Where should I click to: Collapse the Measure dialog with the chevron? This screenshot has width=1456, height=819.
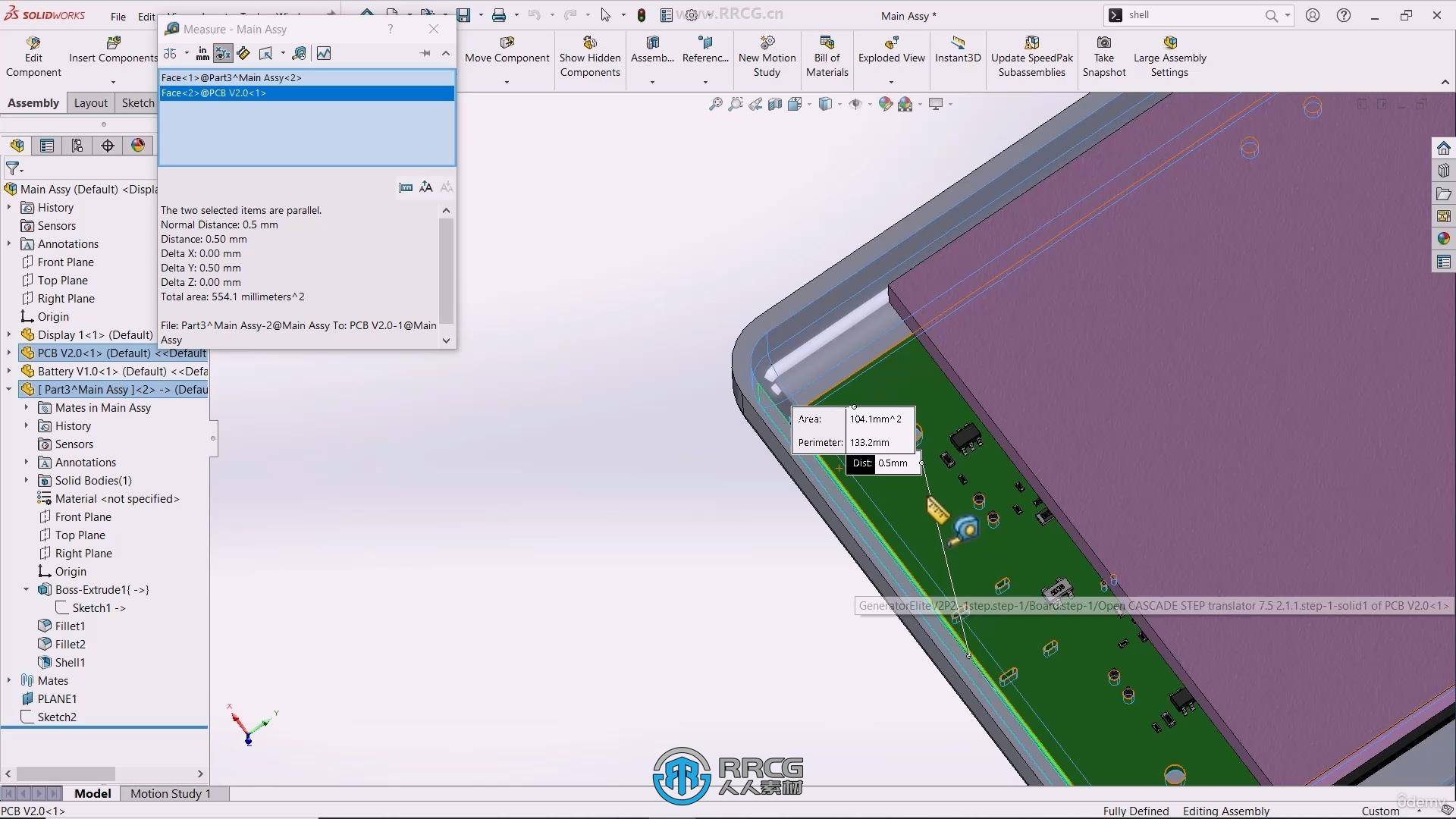(446, 53)
